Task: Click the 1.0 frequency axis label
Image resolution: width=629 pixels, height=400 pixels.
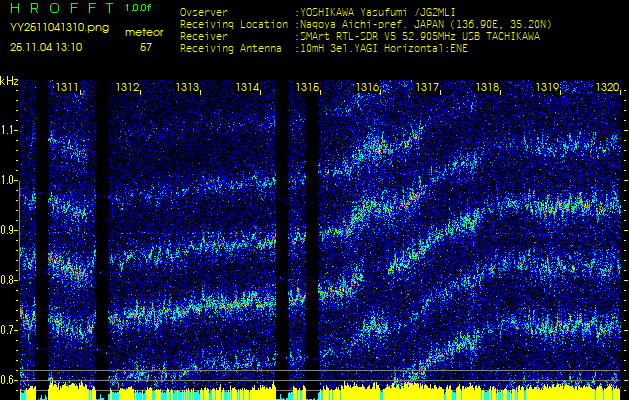Action: [x=6, y=181]
